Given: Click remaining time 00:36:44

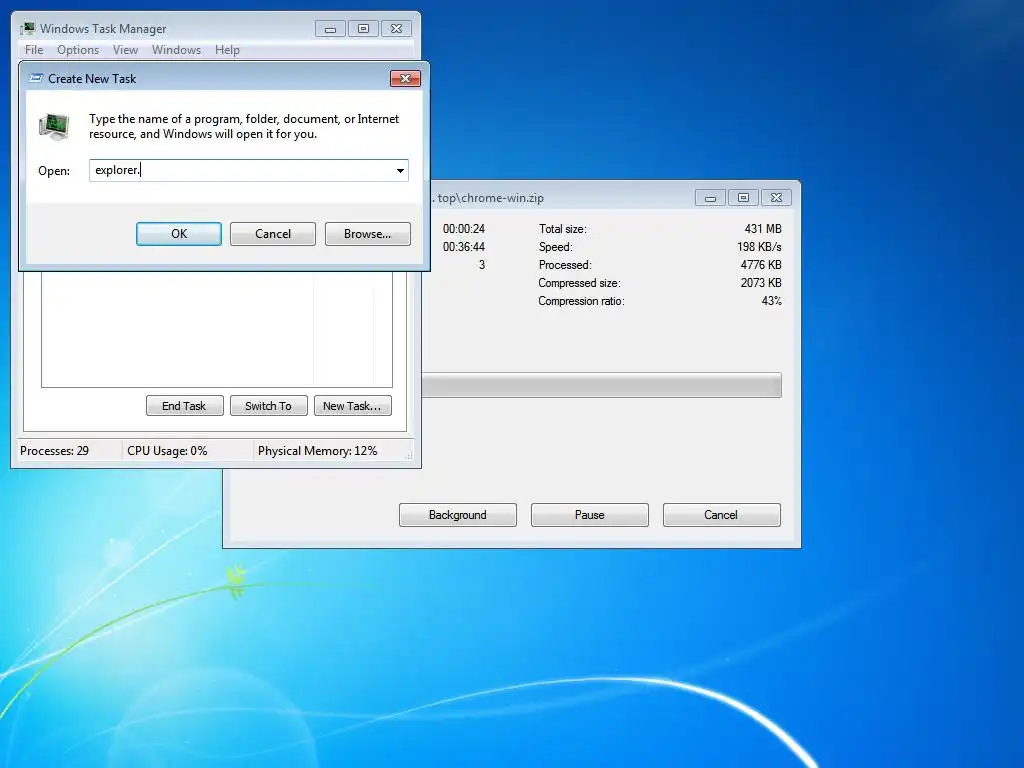Looking at the screenshot, I should (464, 247).
